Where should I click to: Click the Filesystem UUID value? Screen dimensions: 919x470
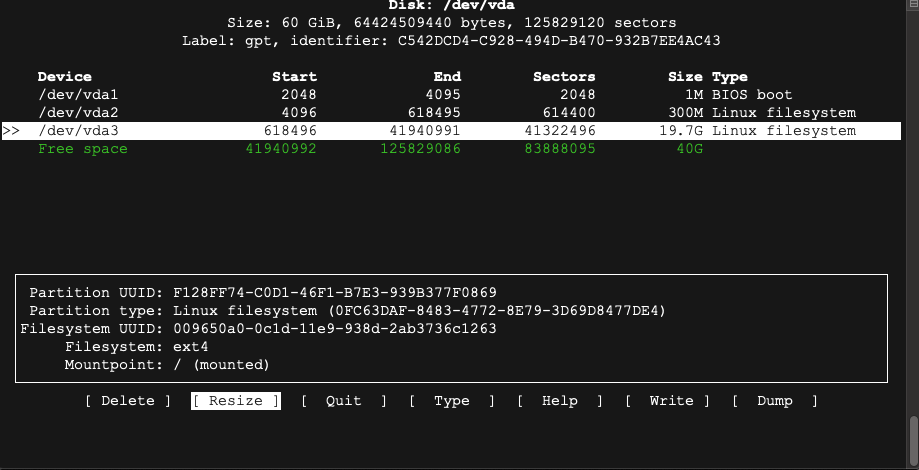click(x=334, y=329)
